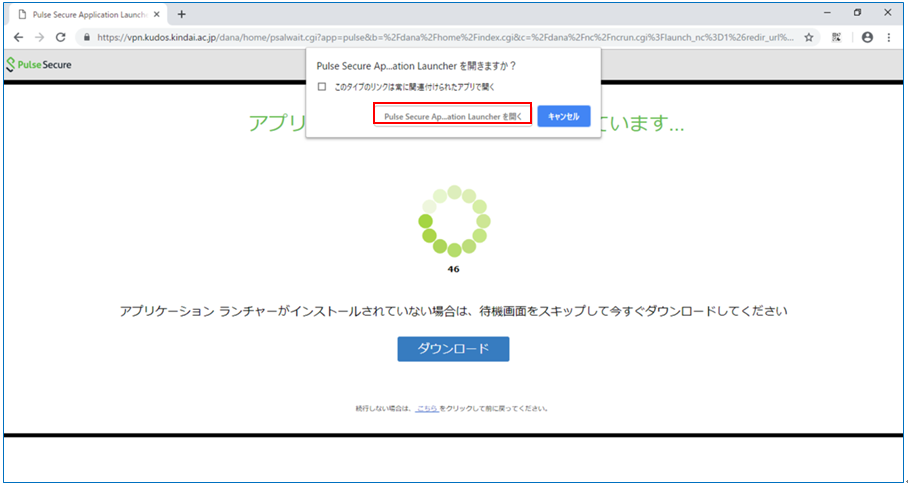Viewport: 908px width, 486px height.
Task: Click the blue ダウンロード button
Action: click(x=453, y=349)
